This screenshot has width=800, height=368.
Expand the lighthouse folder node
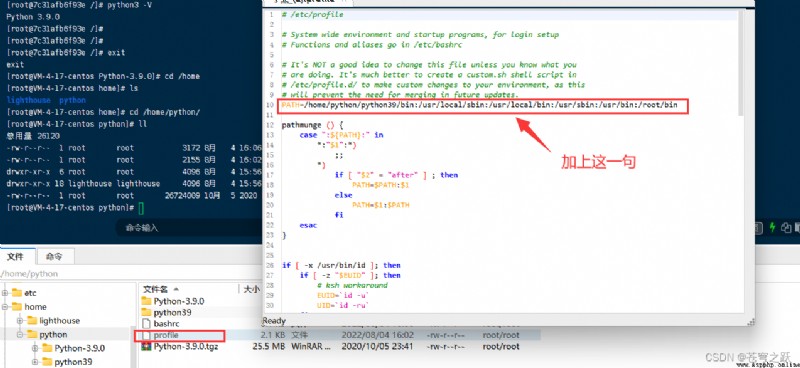(20, 321)
